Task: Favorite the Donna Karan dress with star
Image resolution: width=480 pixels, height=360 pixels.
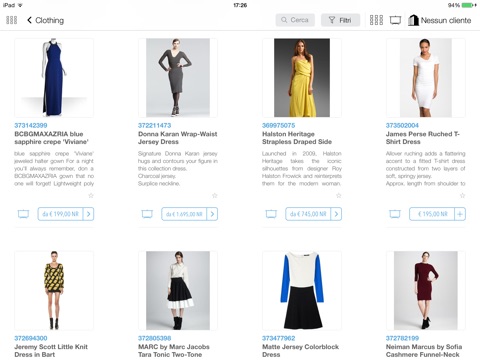Action: click(215, 196)
